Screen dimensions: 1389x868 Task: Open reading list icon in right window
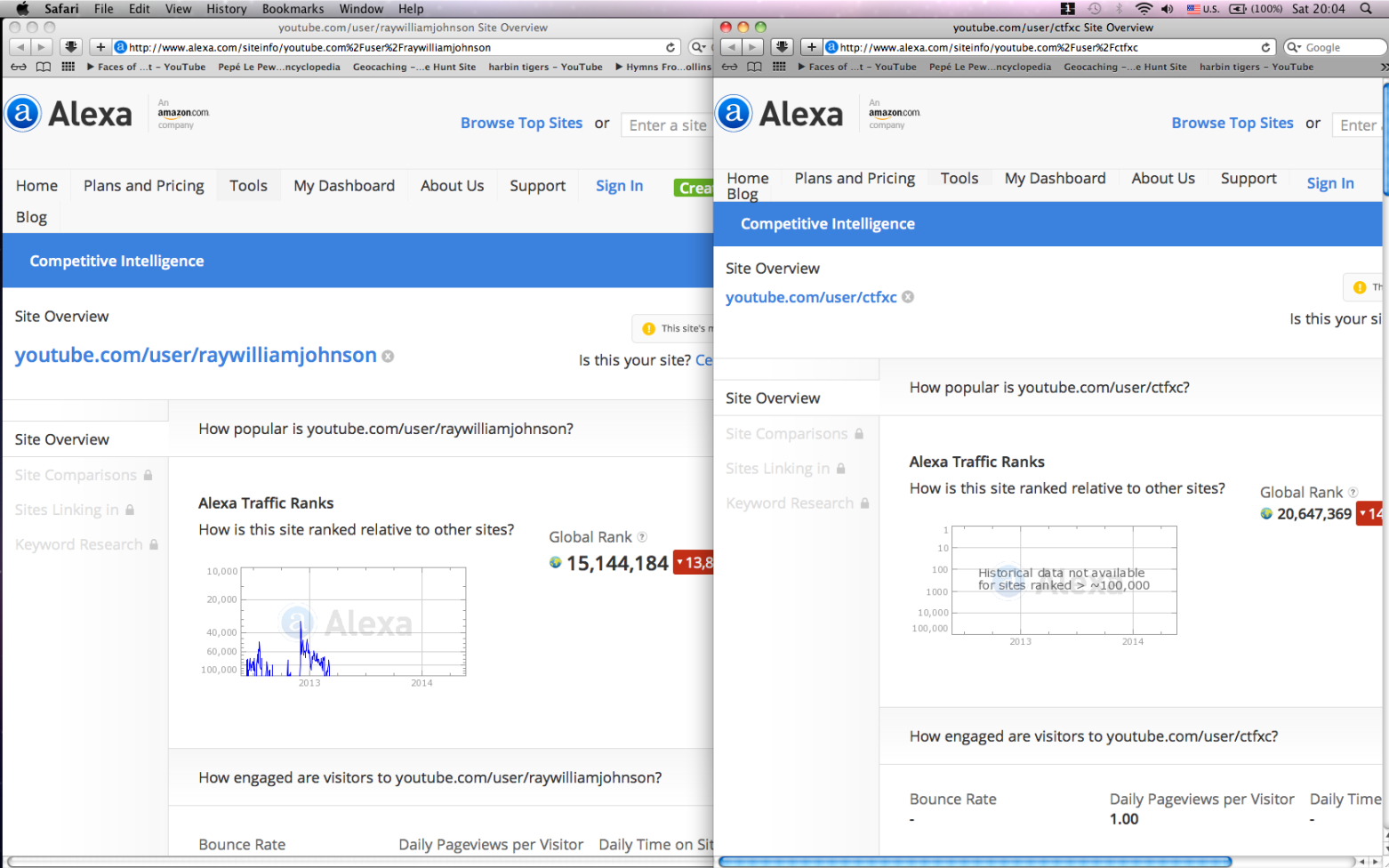coord(729,67)
